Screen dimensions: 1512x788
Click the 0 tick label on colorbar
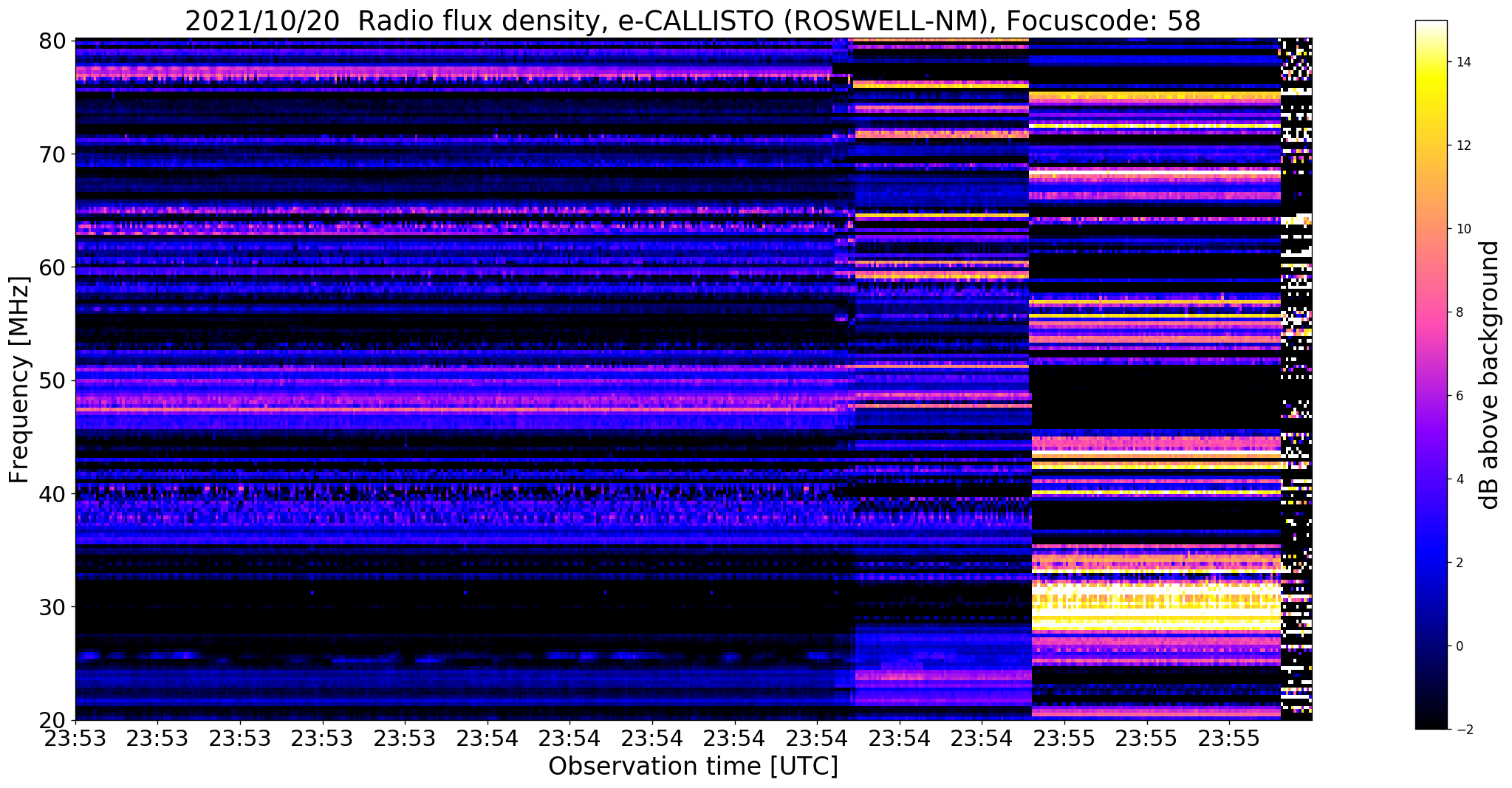(1458, 646)
